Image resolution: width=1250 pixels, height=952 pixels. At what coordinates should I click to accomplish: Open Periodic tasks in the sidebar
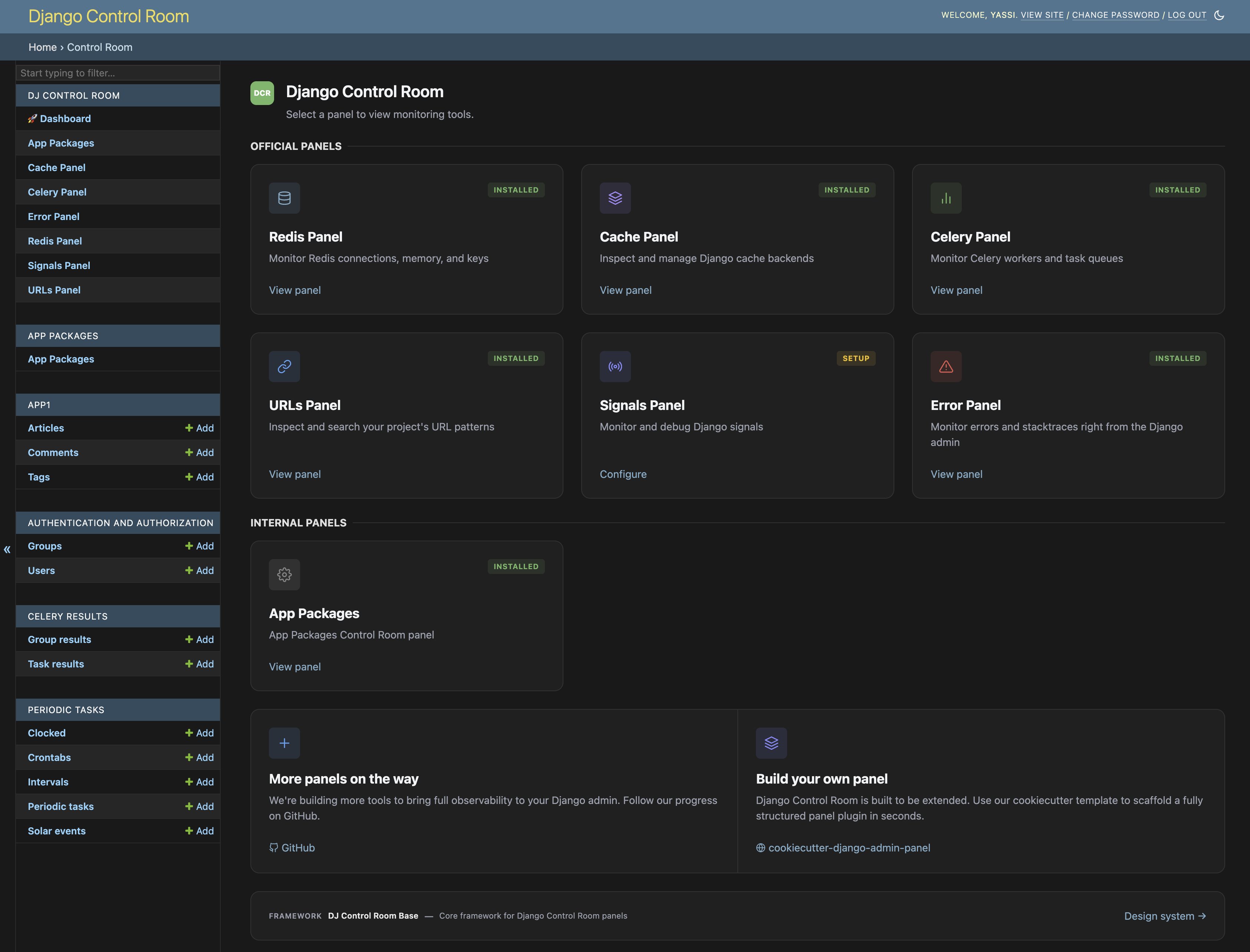pyautogui.click(x=60, y=806)
